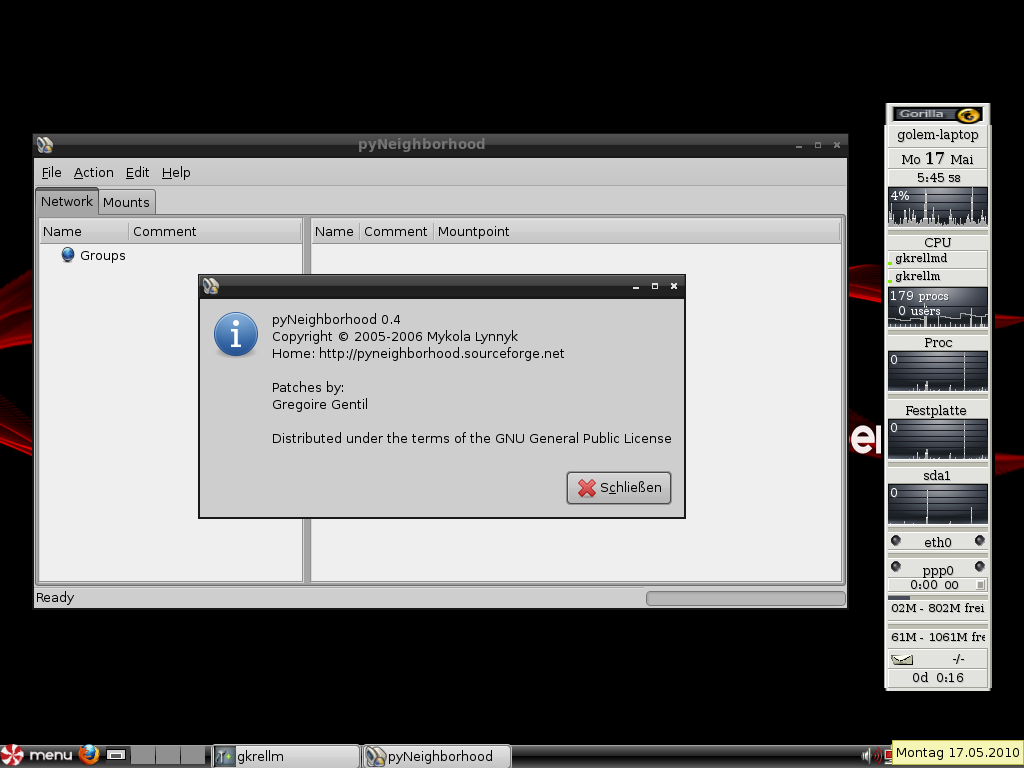Switch to the Mounts tab
Screen dimensions: 1024x768
pyautogui.click(x=126, y=202)
